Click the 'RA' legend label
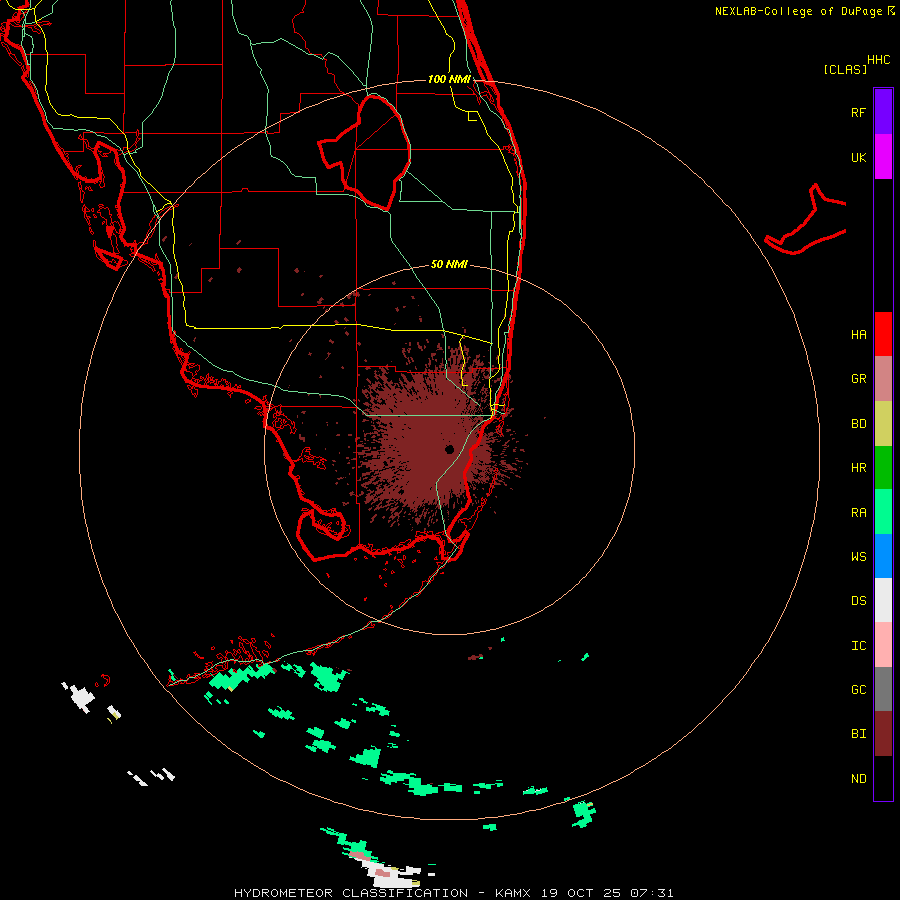Screen dimensions: 900x900 tap(858, 513)
